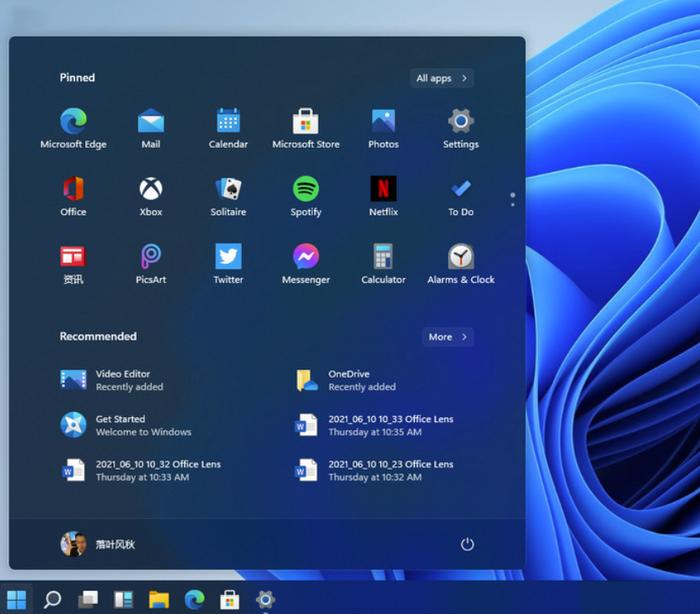Start the Solitaire game
The height and width of the screenshot is (614, 700).
228,196
